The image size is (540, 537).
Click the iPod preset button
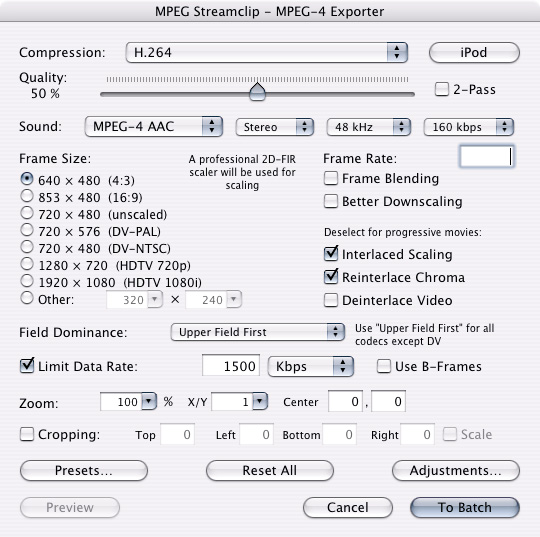(x=474, y=53)
